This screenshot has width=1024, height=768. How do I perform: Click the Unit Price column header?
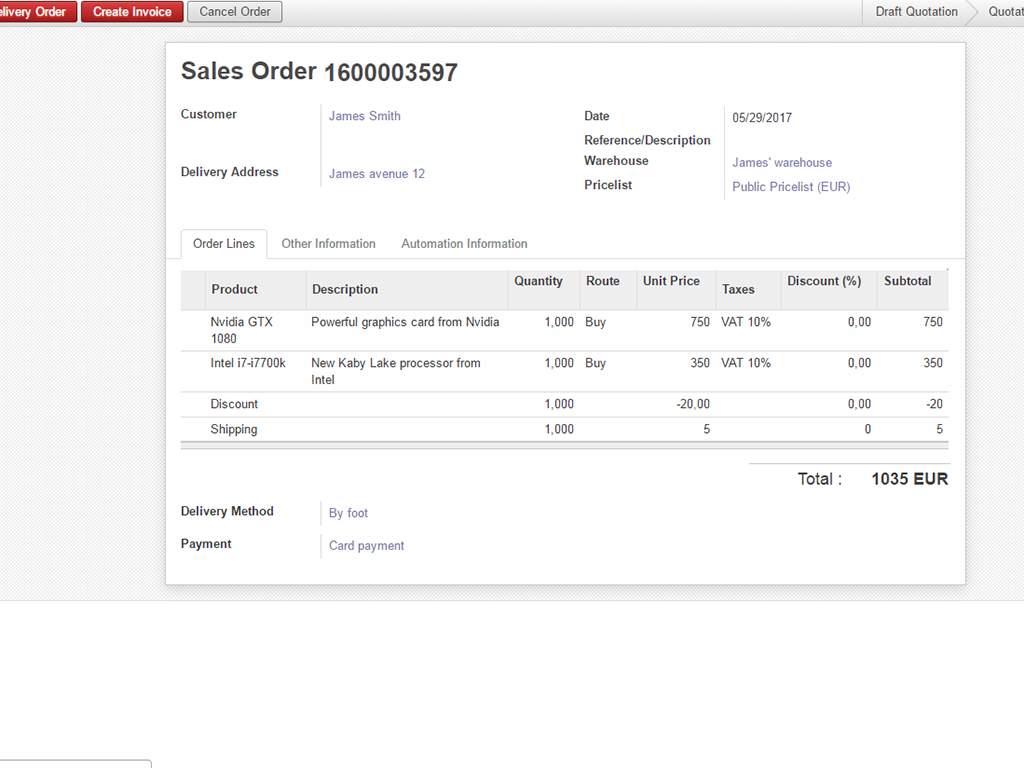click(x=671, y=281)
